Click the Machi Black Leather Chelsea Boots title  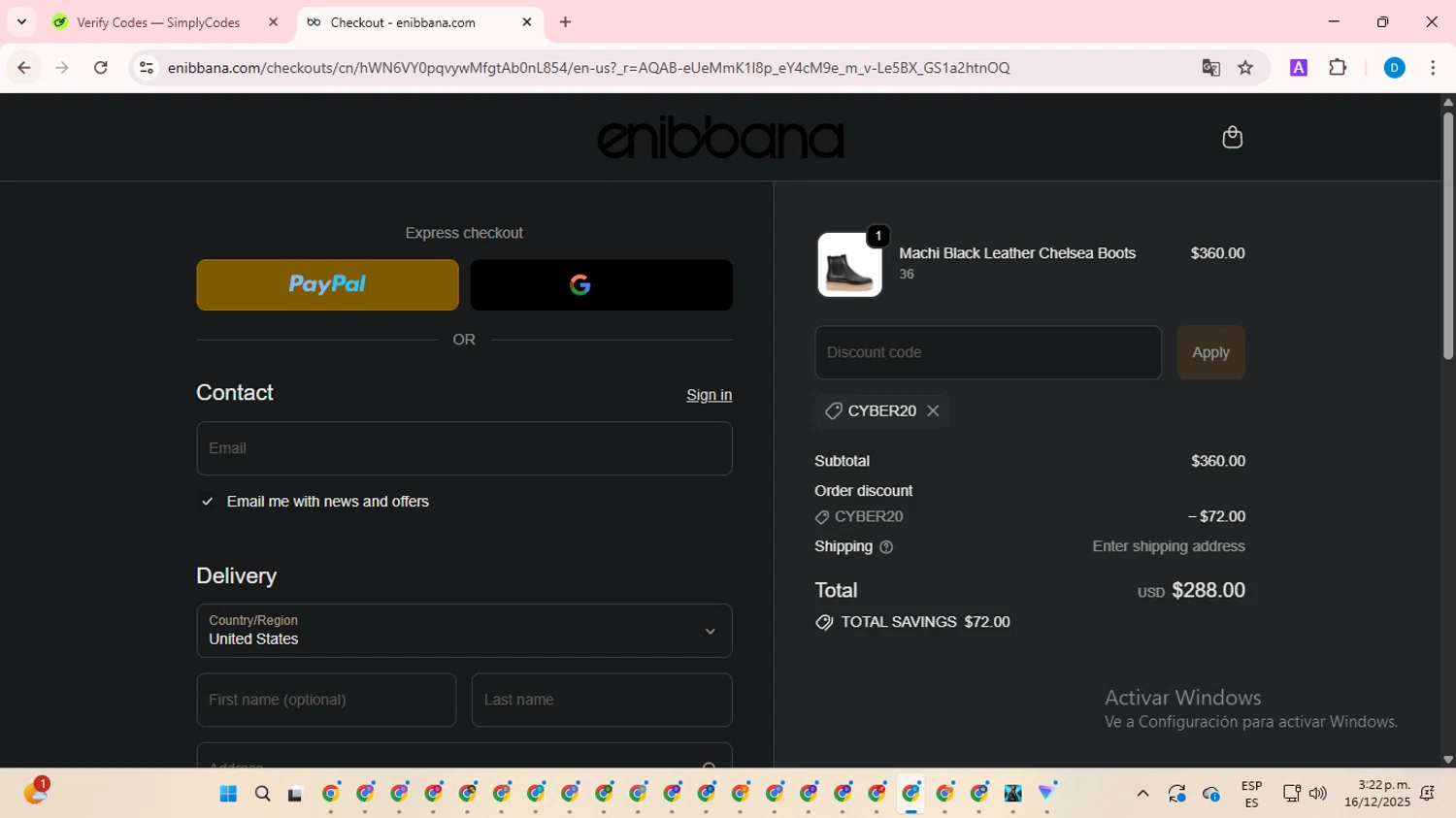(1017, 253)
